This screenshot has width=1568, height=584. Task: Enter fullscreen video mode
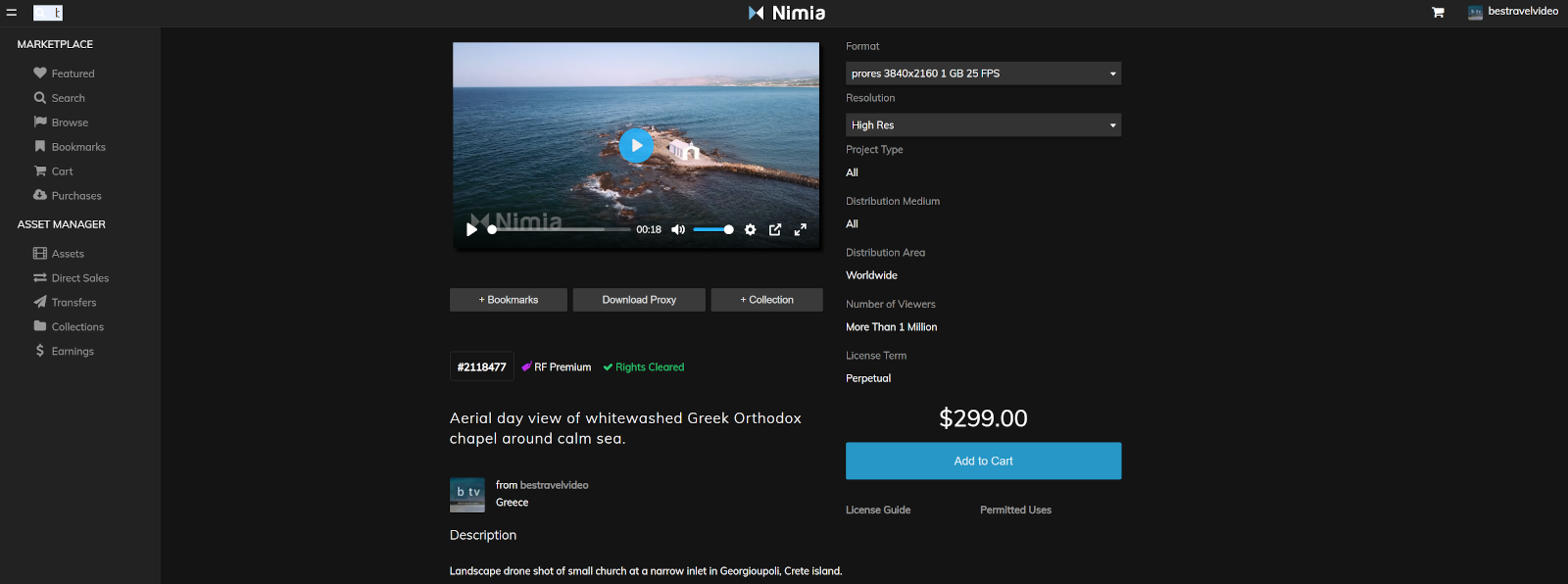click(x=800, y=229)
